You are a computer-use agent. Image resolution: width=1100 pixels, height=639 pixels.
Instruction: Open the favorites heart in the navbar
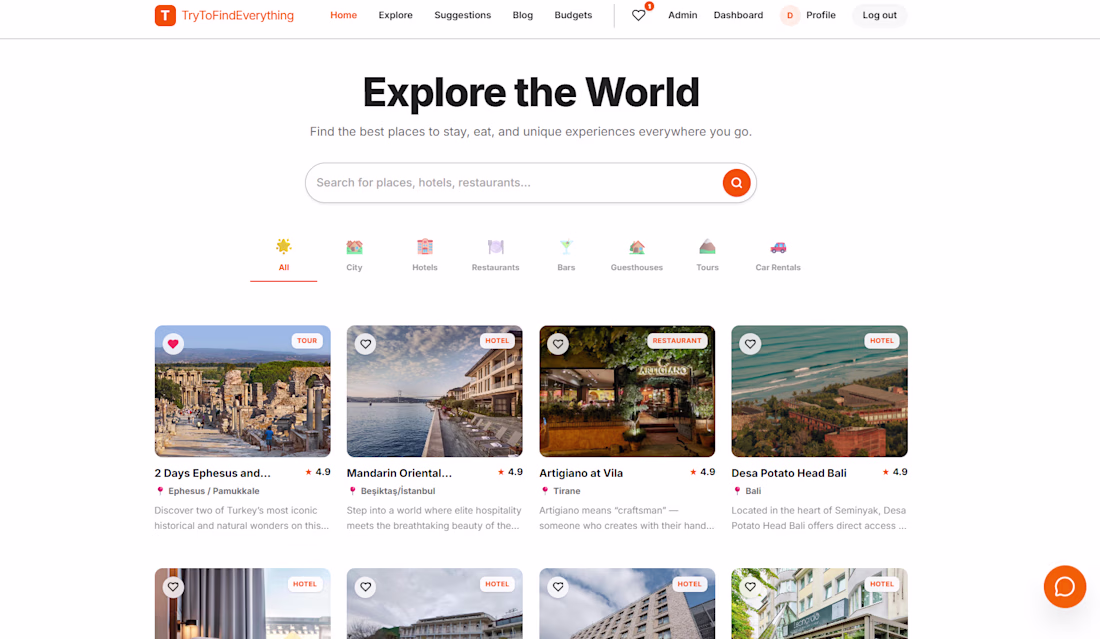tap(638, 15)
